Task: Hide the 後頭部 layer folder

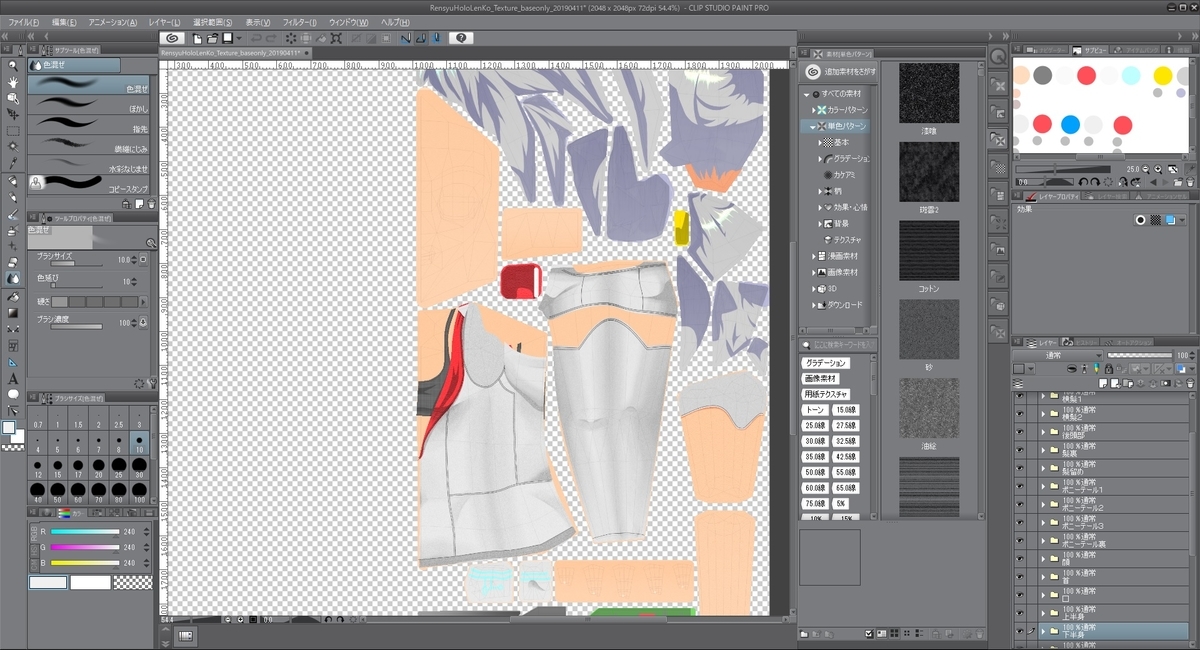Action: click(1019, 432)
